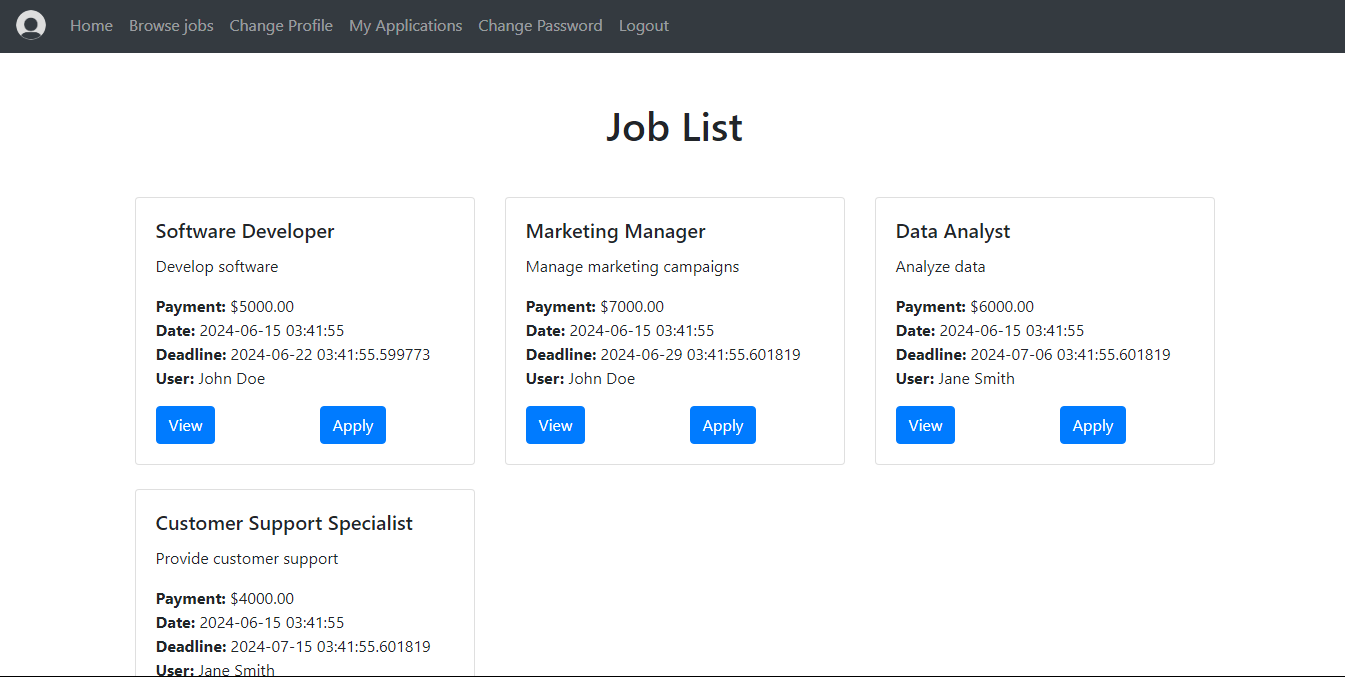The image size is (1345, 677).
Task: Click the Customer Support Specialist title
Action: (x=284, y=523)
